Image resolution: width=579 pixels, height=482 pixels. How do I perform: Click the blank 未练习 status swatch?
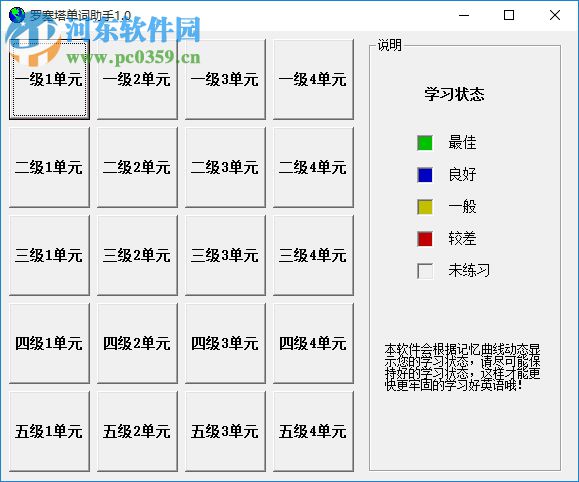[425, 271]
